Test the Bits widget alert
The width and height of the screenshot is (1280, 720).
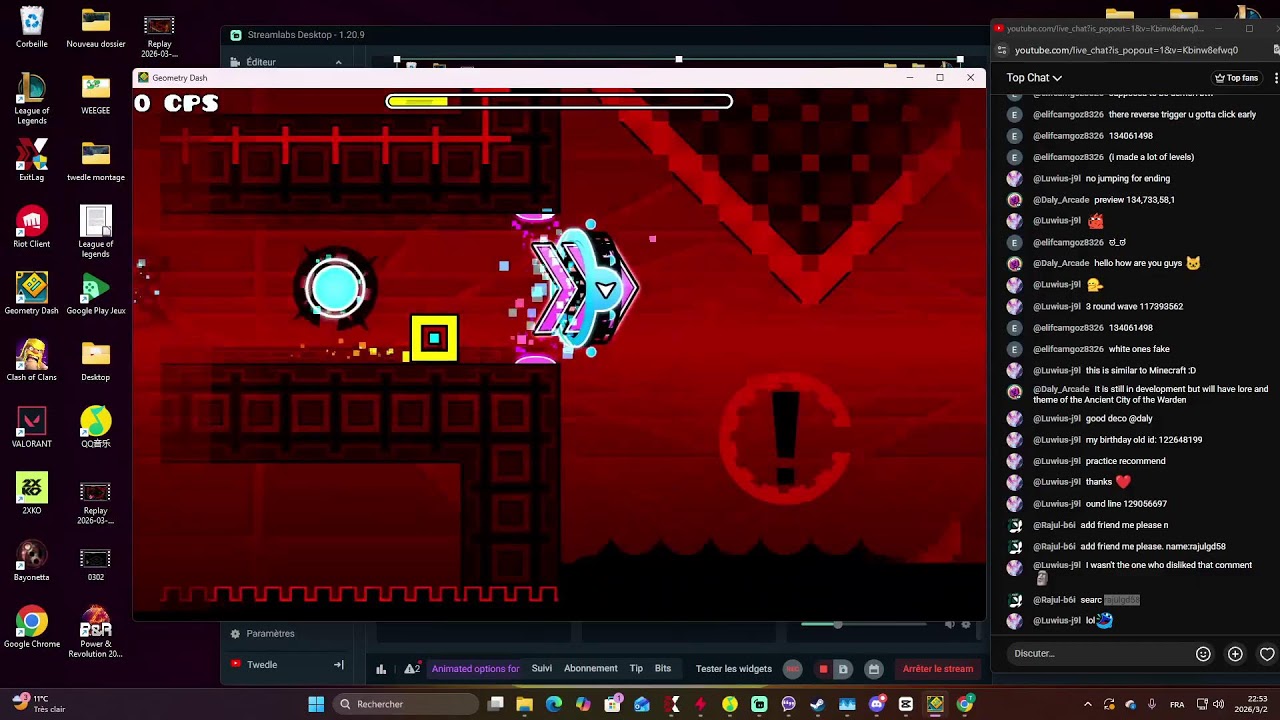click(x=663, y=669)
